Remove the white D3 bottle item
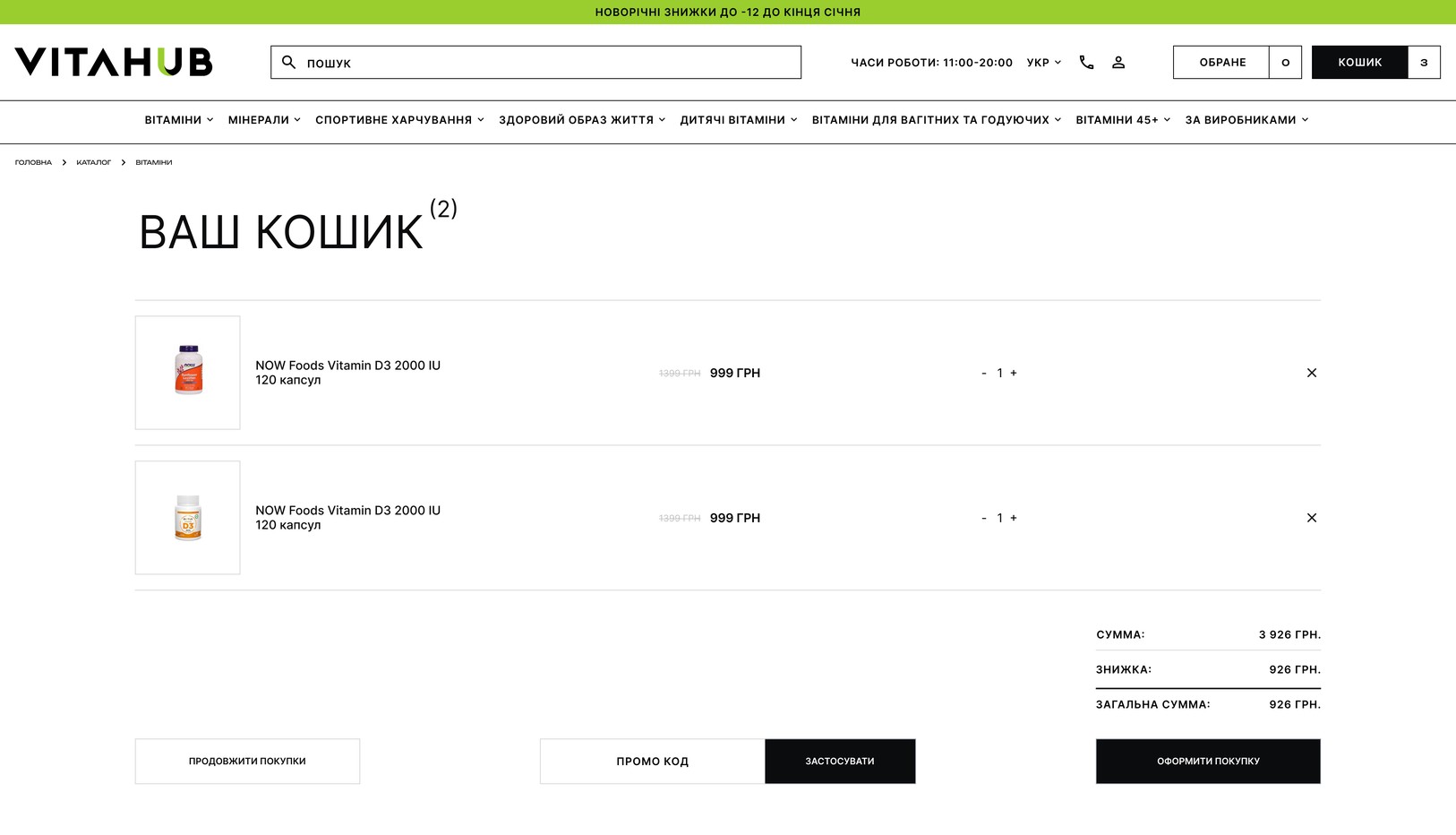This screenshot has height=835, width=1456. tap(1312, 518)
